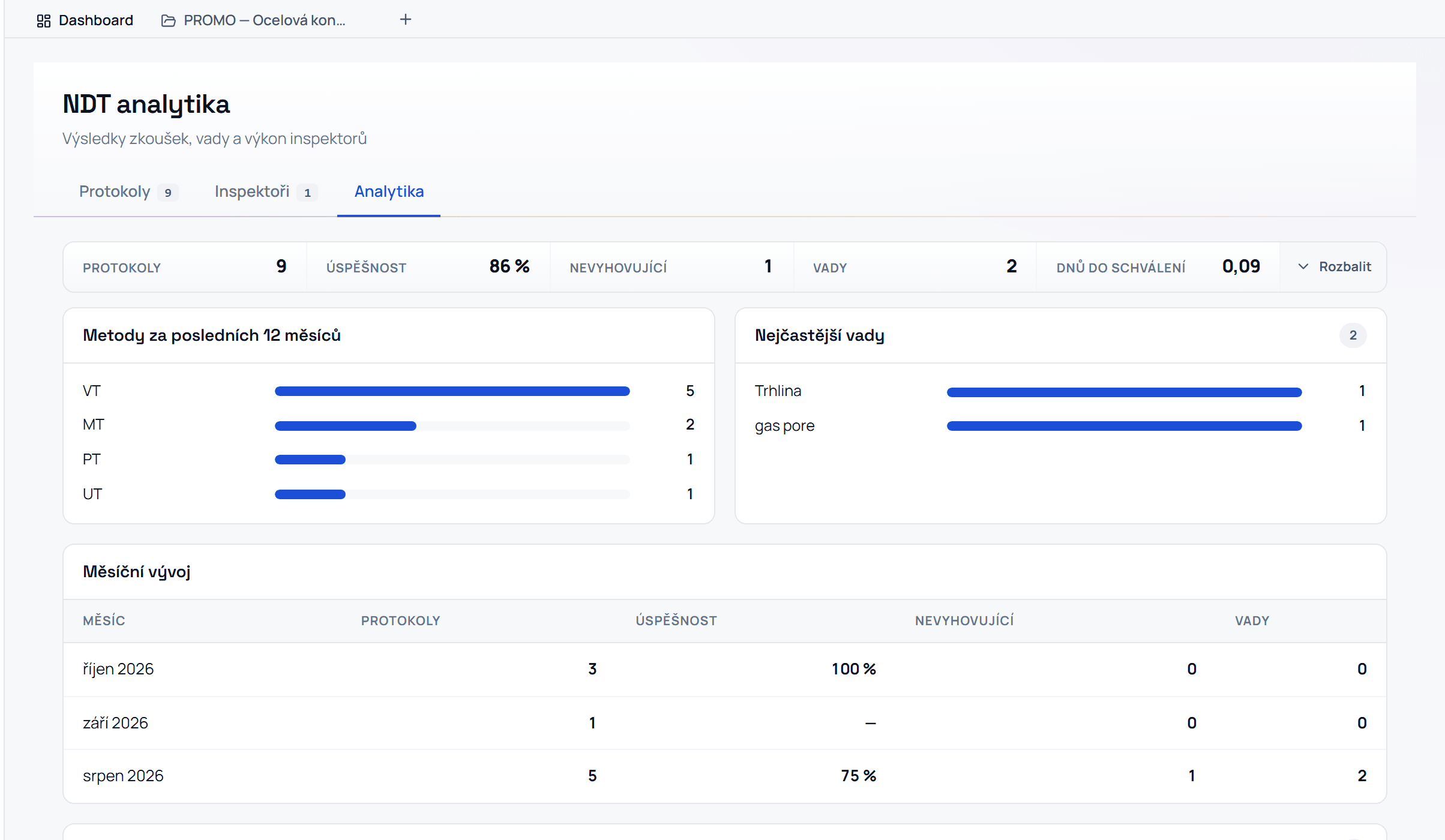Click the VADY stat card

915,267
